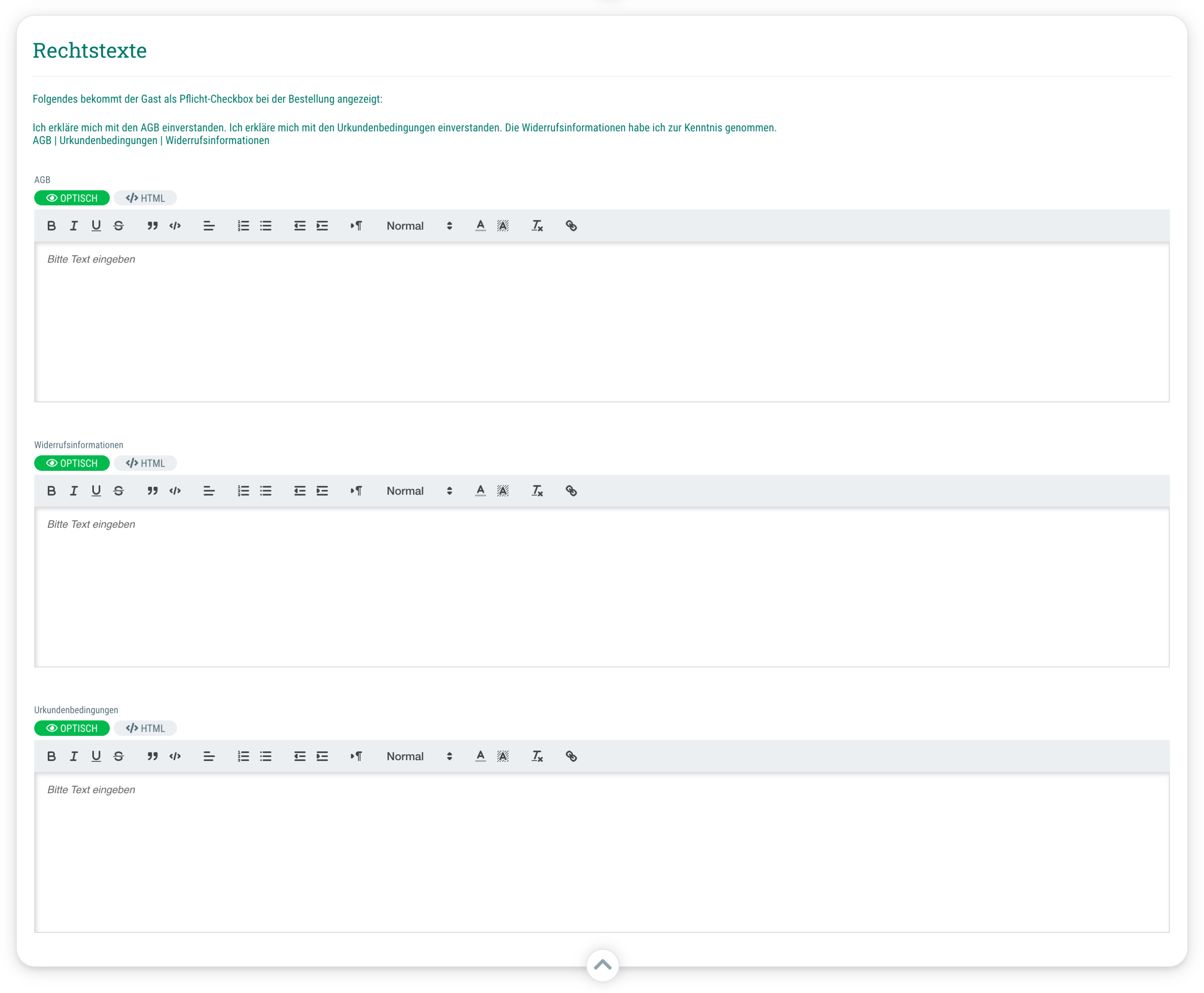Open text alignment in AGB editor toolbar
1204x993 pixels.
point(209,226)
